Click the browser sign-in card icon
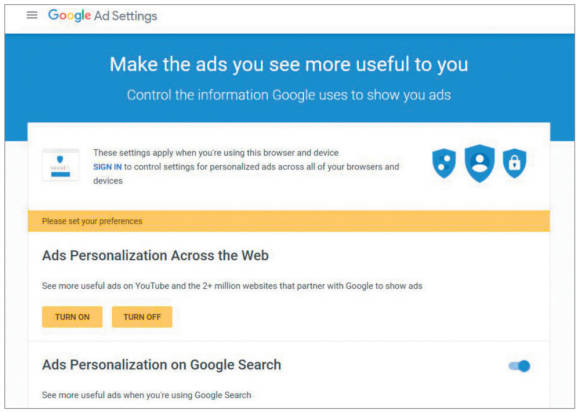This screenshot has height=412, width=580. (x=61, y=165)
